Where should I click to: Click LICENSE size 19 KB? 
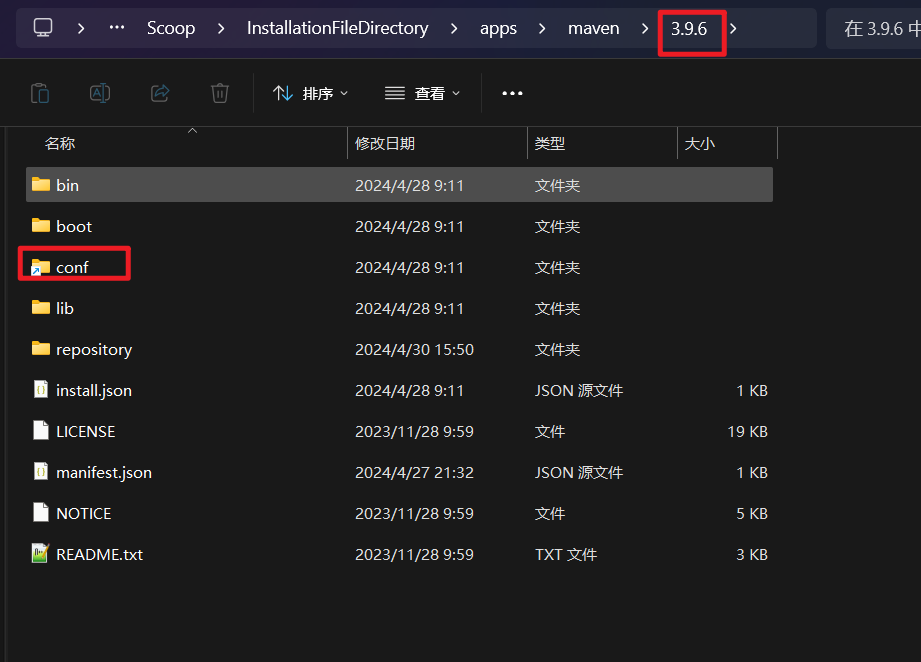pos(747,431)
